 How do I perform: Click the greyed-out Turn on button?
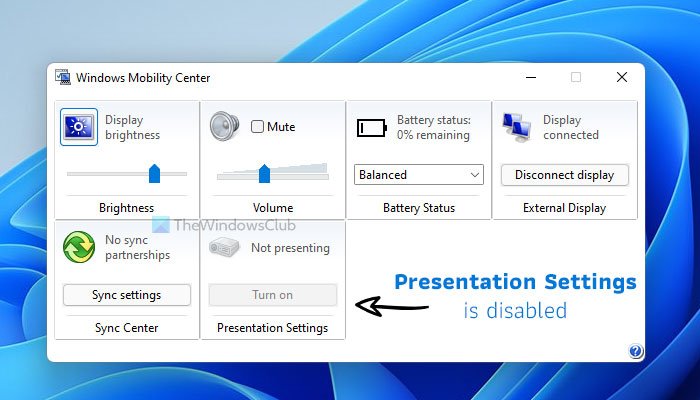[x=273, y=295]
